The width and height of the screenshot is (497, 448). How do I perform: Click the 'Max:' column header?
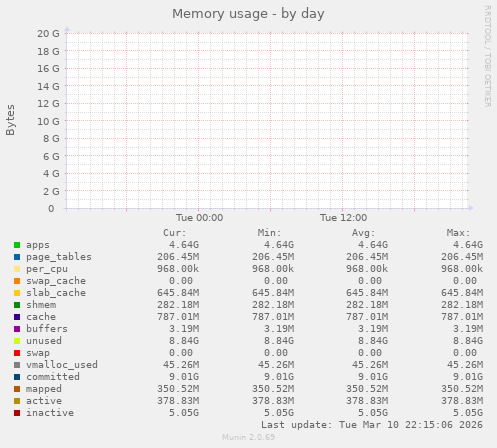tap(459, 233)
